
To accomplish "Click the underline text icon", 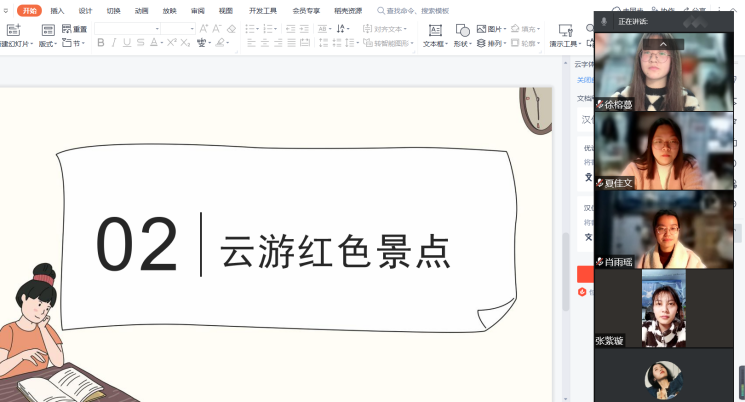I will point(127,44).
